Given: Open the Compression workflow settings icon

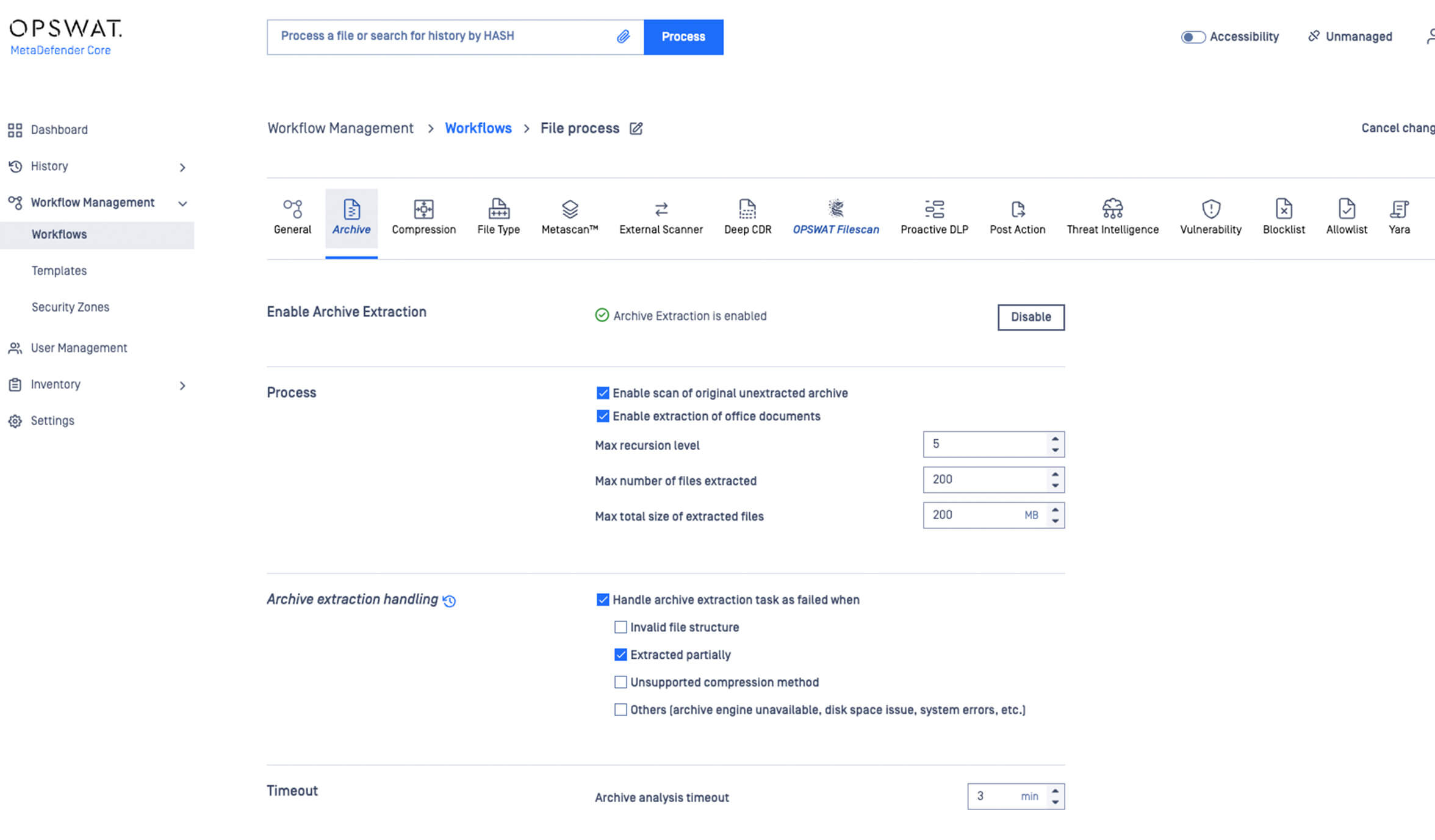Looking at the screenshot, I should pyautogui.click(x=423, y=209).
